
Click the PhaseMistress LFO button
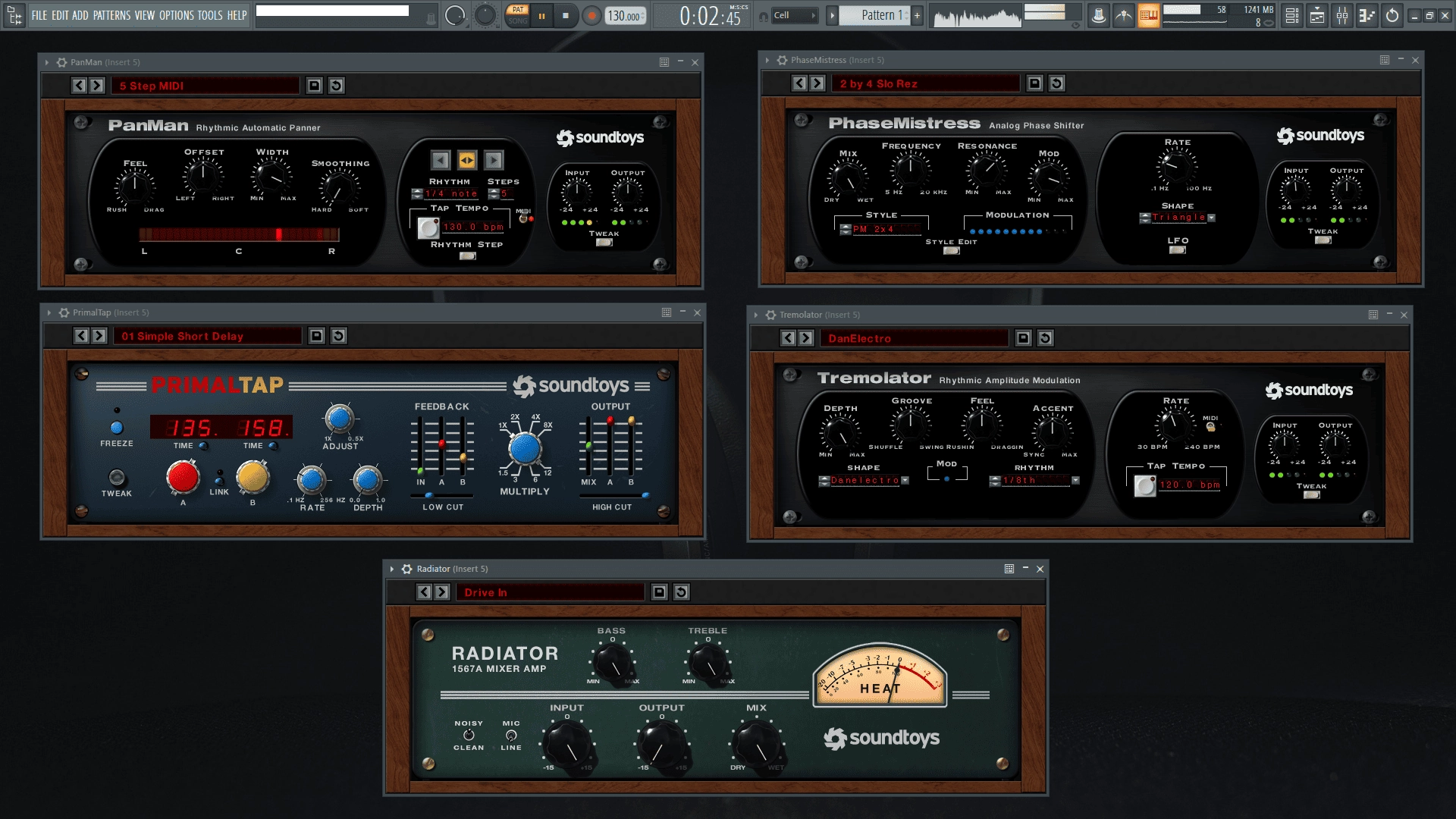coord(1178,249)
